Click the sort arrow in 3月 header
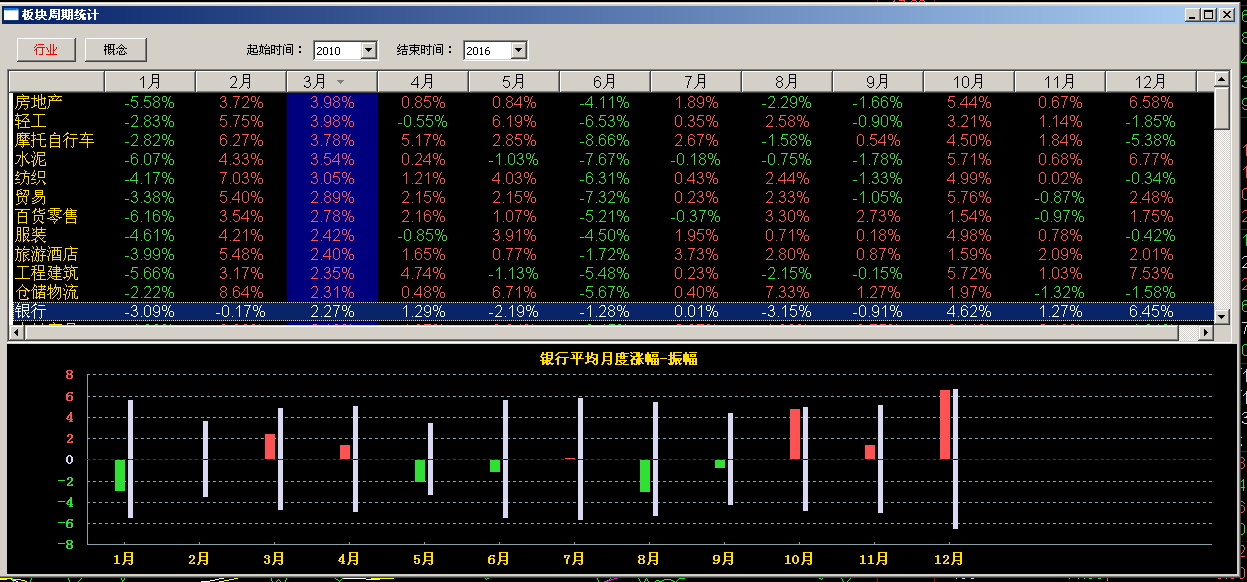This screenshot has width=1247, height=582. [x=340, y=82]
